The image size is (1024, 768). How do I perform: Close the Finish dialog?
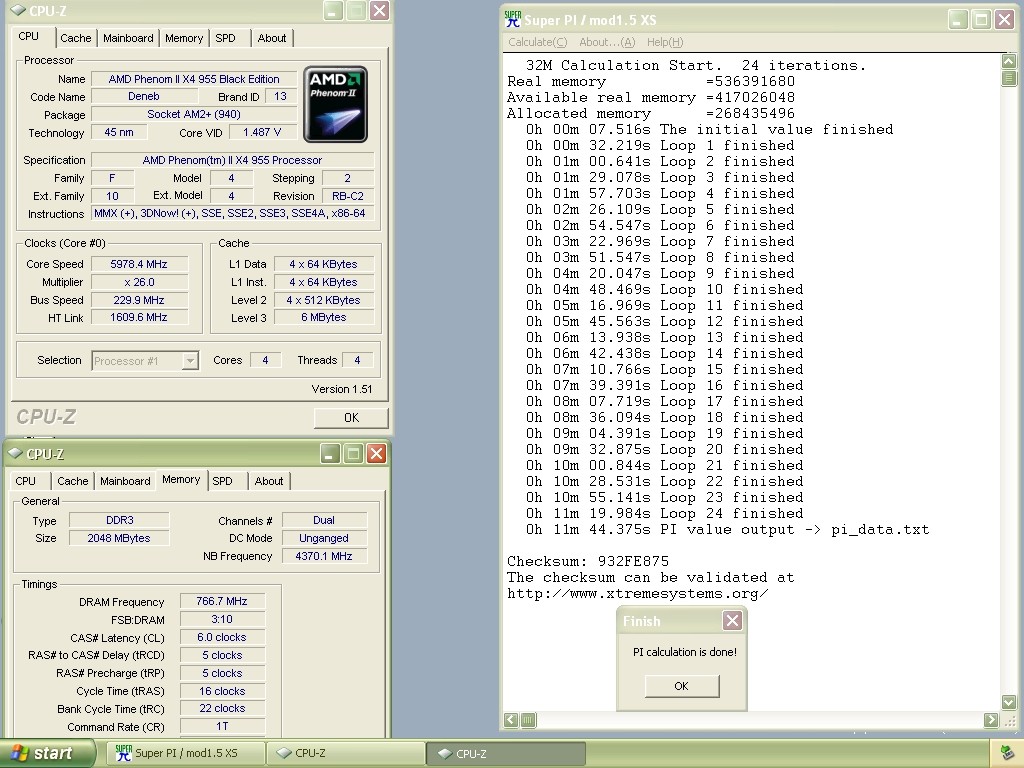732,620
